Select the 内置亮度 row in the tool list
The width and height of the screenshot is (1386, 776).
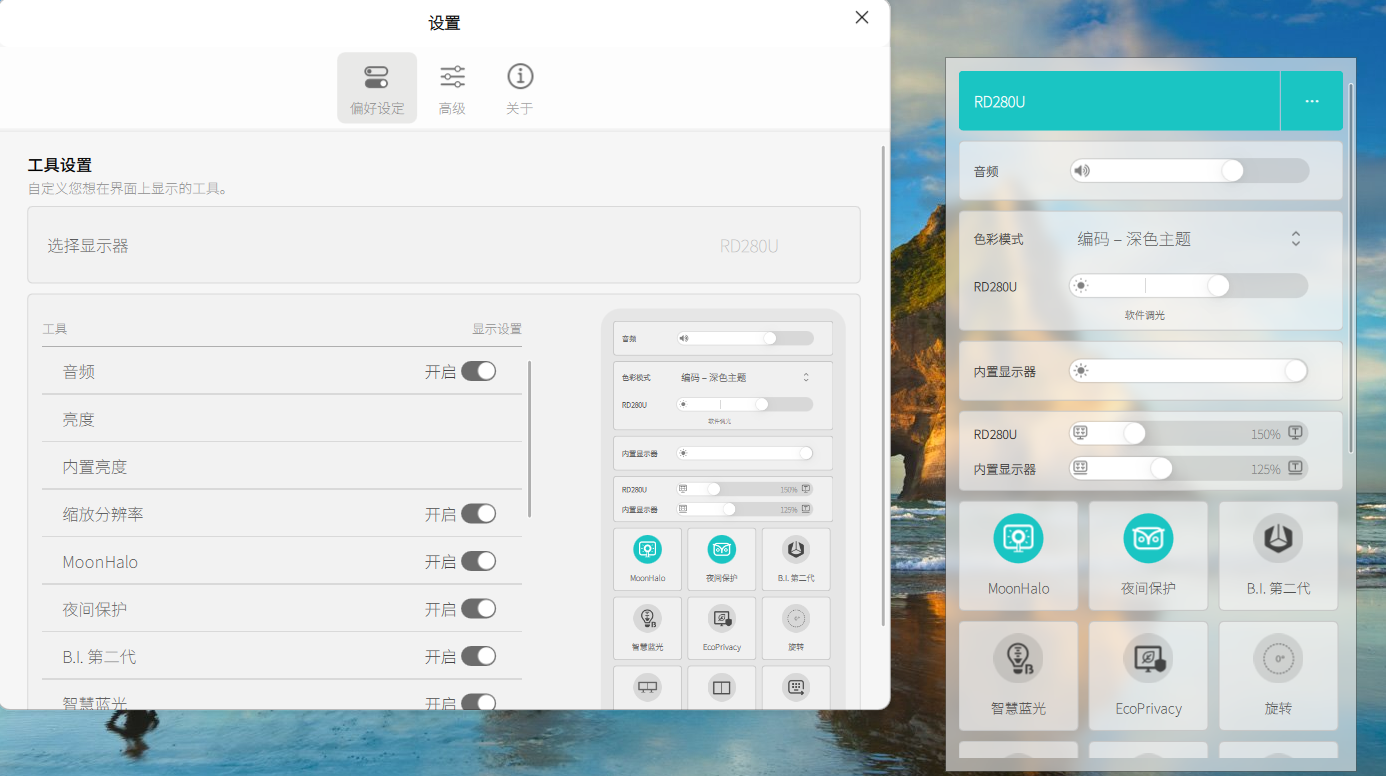click(x=282, y=466)
